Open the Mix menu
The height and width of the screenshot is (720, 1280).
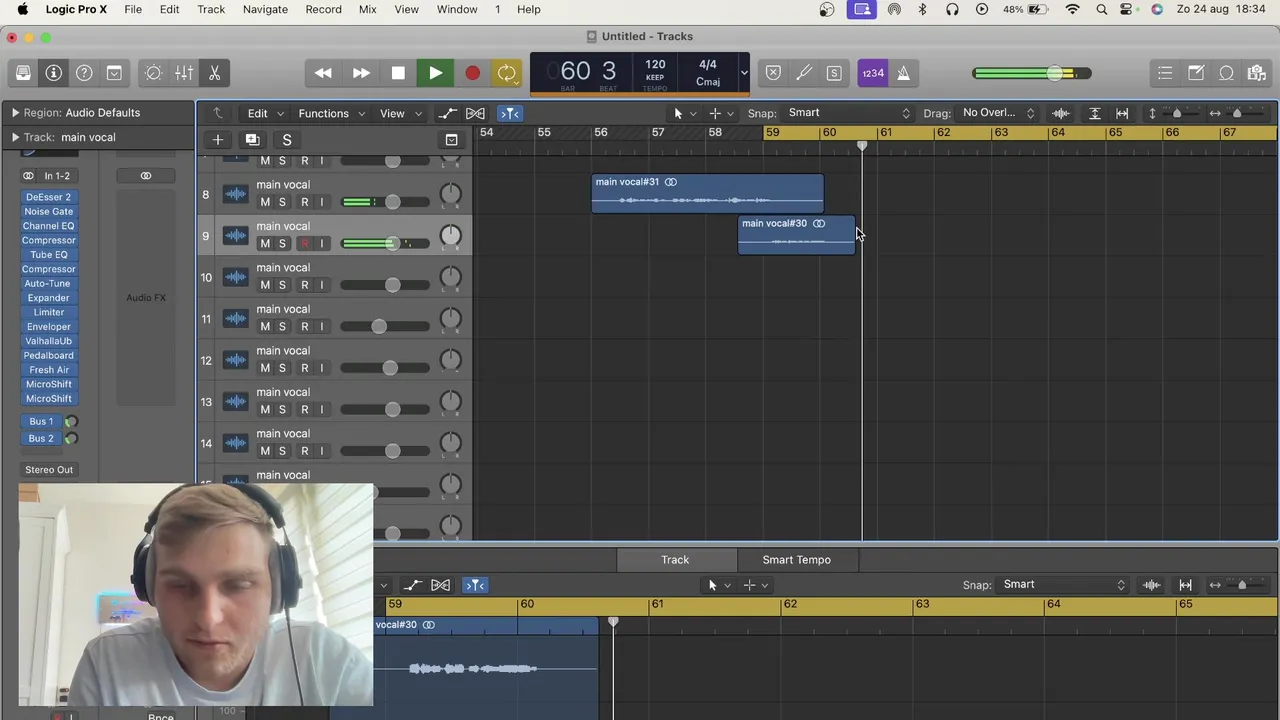pyautogui.click(x=367, y=9)
